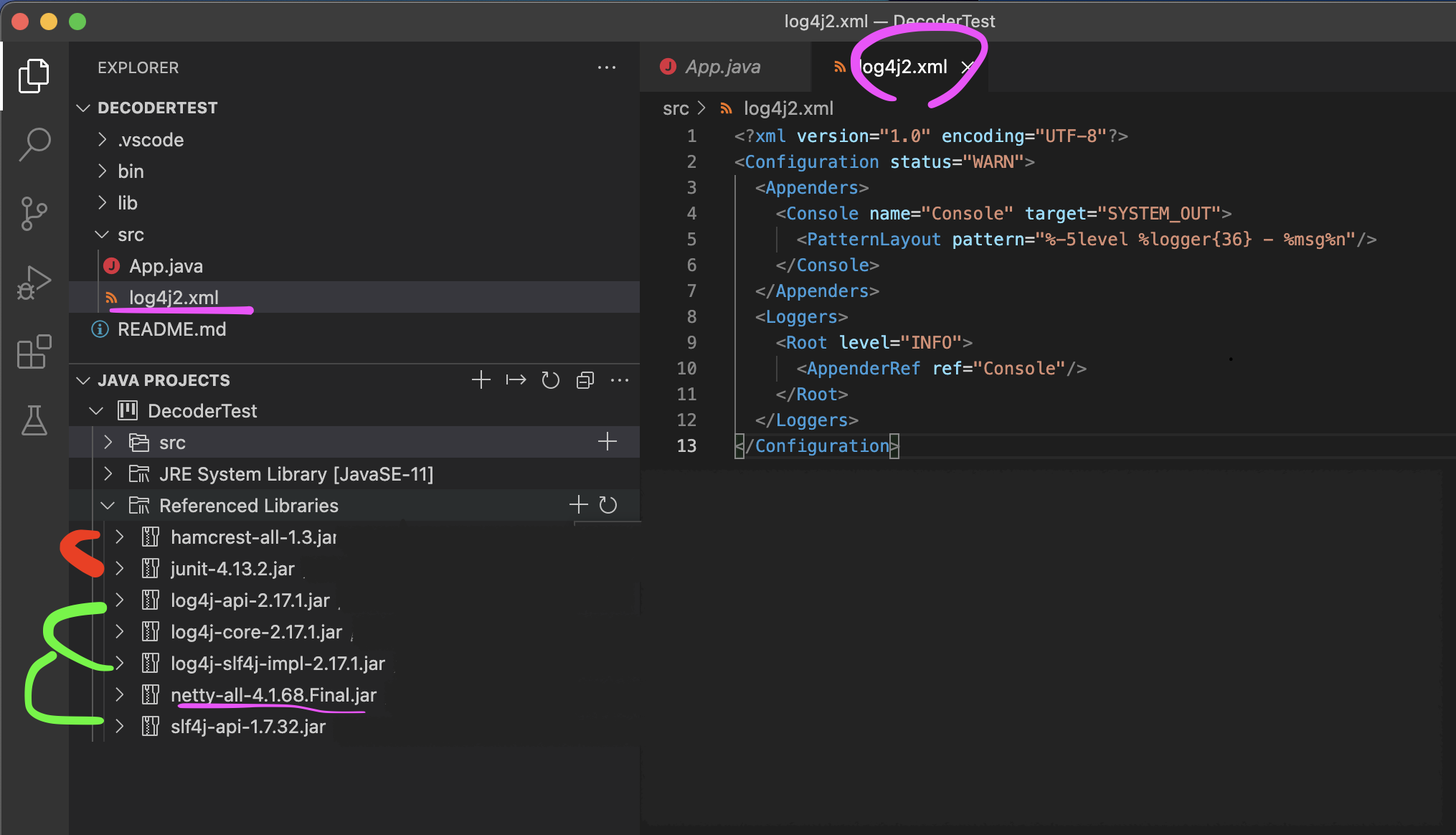Open the Extensions view
This screenshot has width=1456, height=835.
point(34,352)
